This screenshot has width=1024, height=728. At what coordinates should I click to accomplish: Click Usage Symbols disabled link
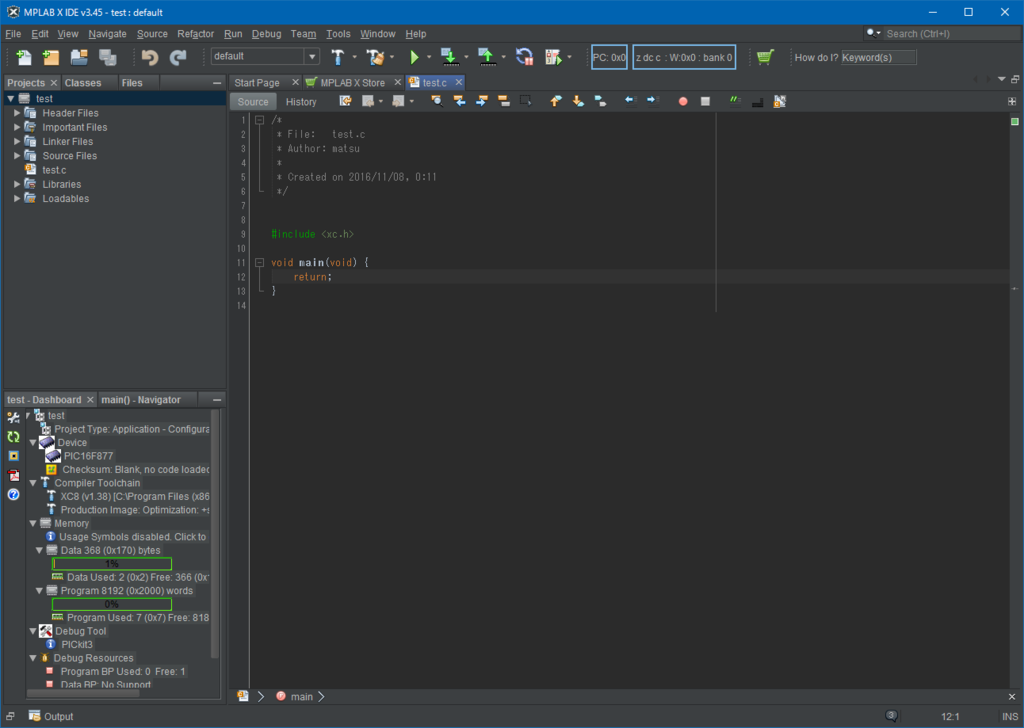point(133,537)
